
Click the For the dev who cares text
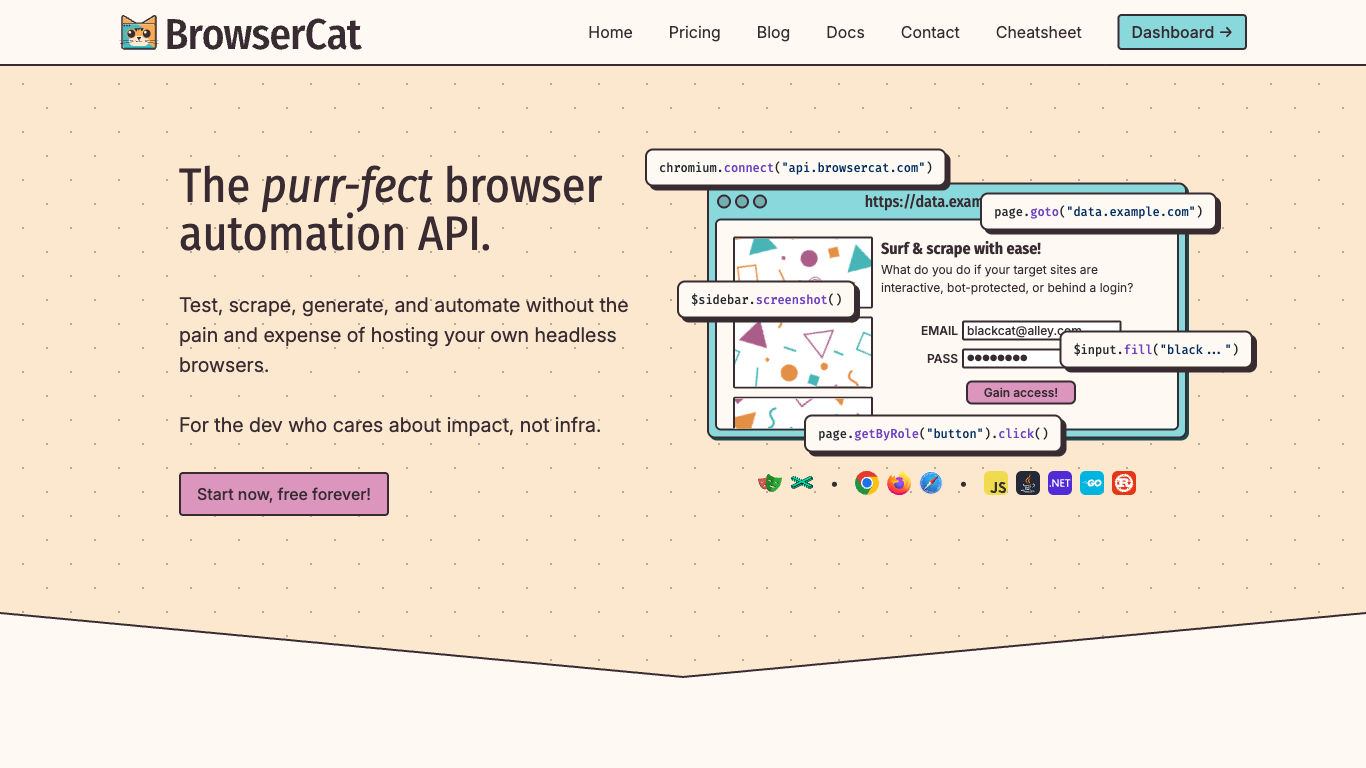[390, 425]
